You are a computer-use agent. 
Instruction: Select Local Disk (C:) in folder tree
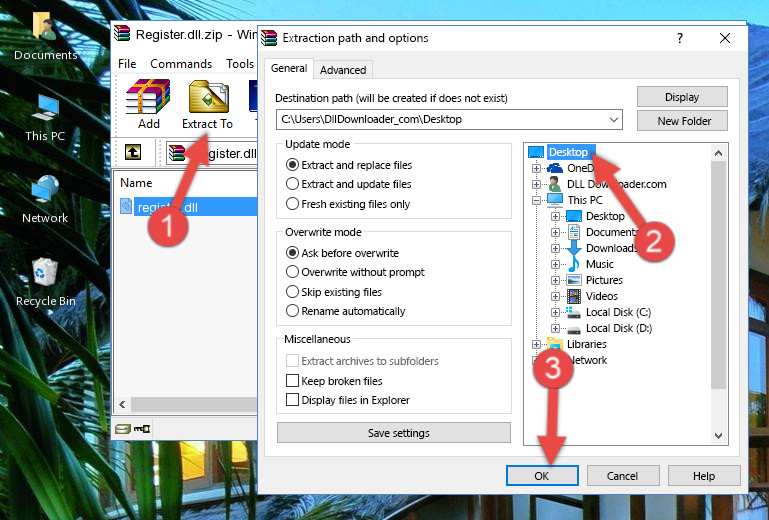(617, 312)
